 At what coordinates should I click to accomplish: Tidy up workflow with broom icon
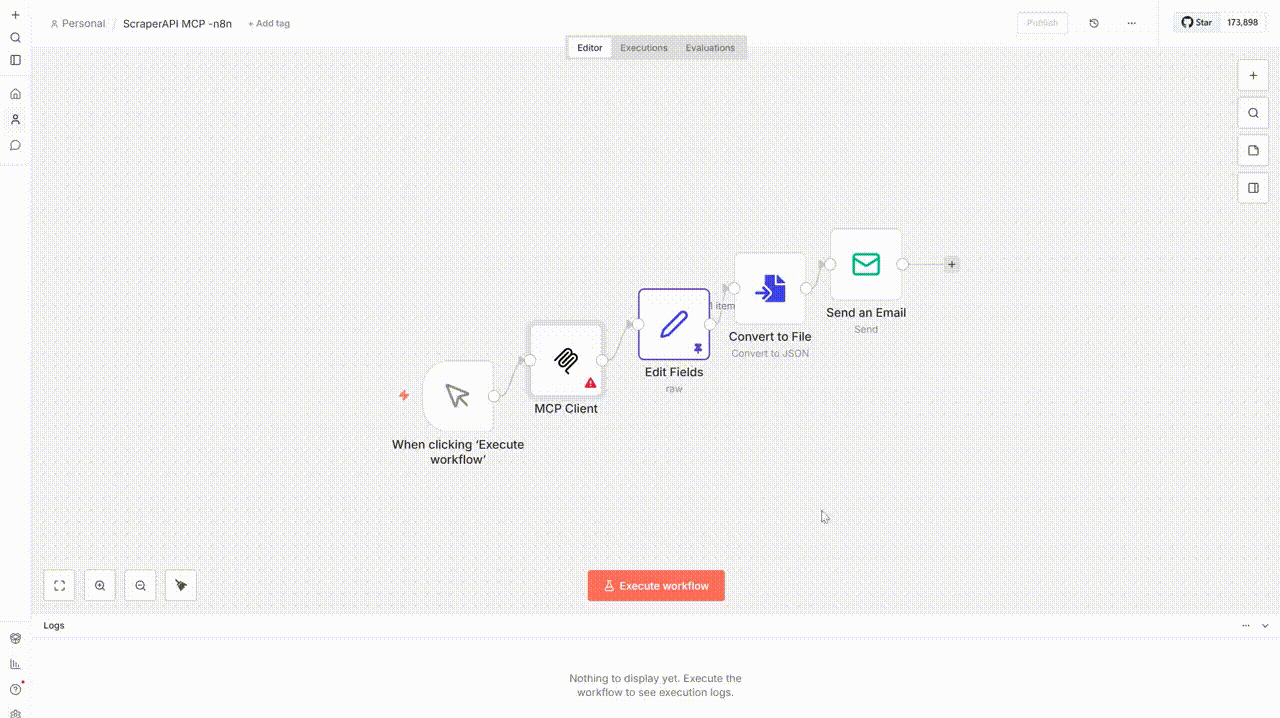181,586
